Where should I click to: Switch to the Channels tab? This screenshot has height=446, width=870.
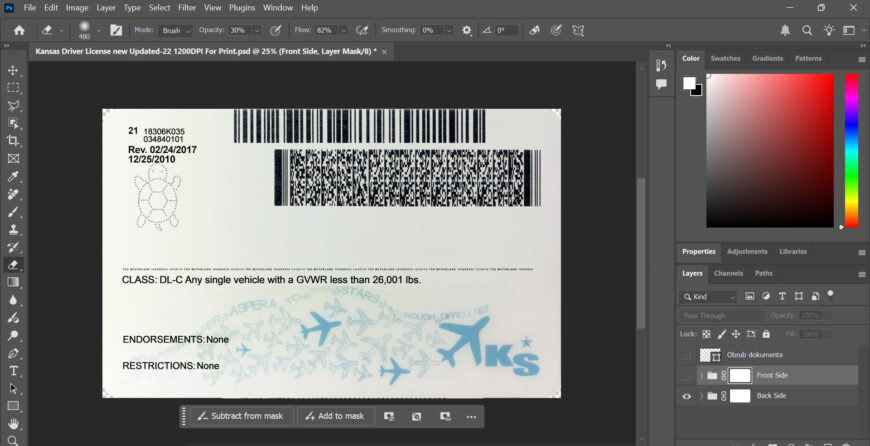[x=729, y=273]
